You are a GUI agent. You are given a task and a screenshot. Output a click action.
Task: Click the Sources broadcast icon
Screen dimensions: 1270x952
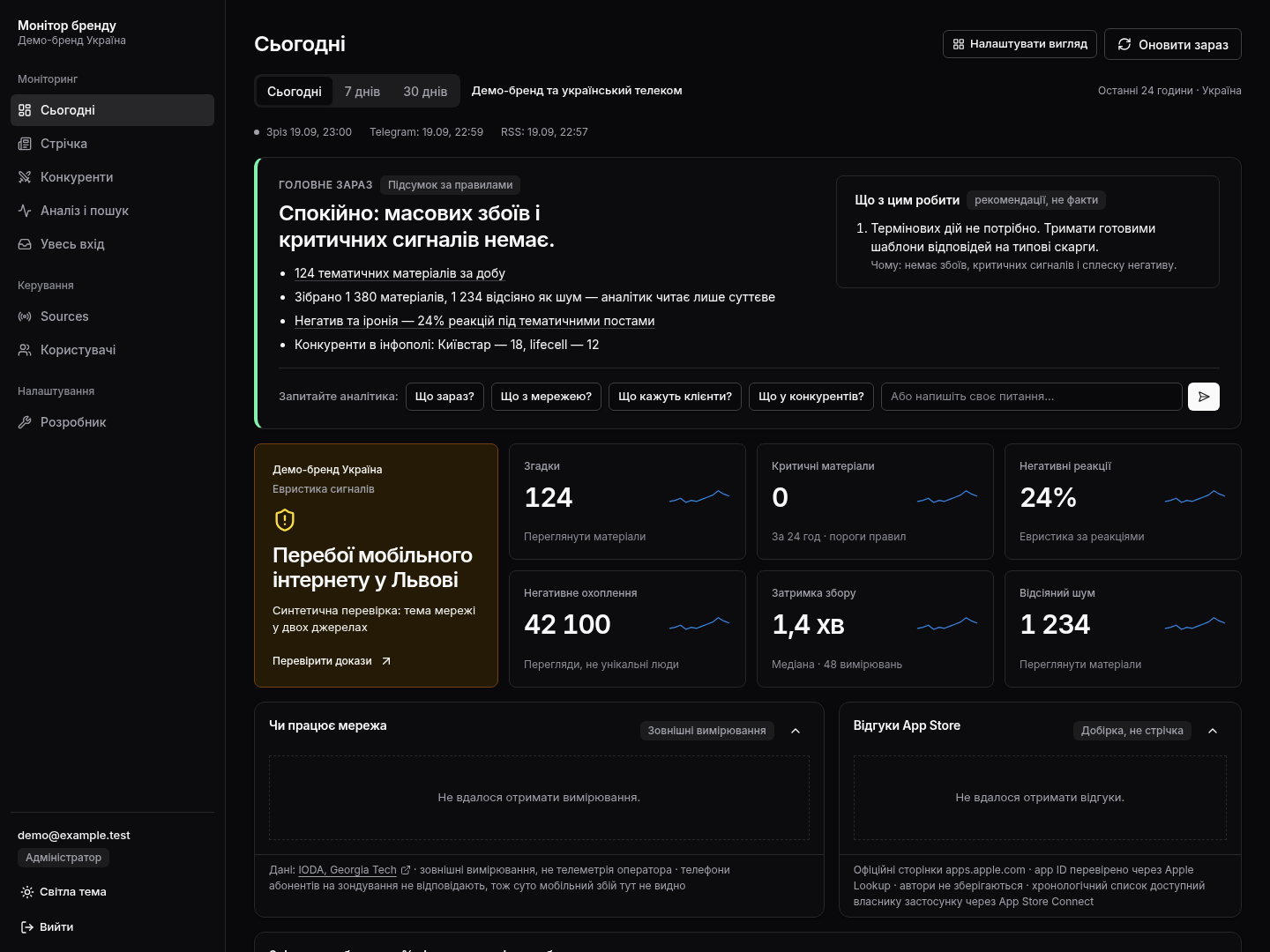[25, 316]
